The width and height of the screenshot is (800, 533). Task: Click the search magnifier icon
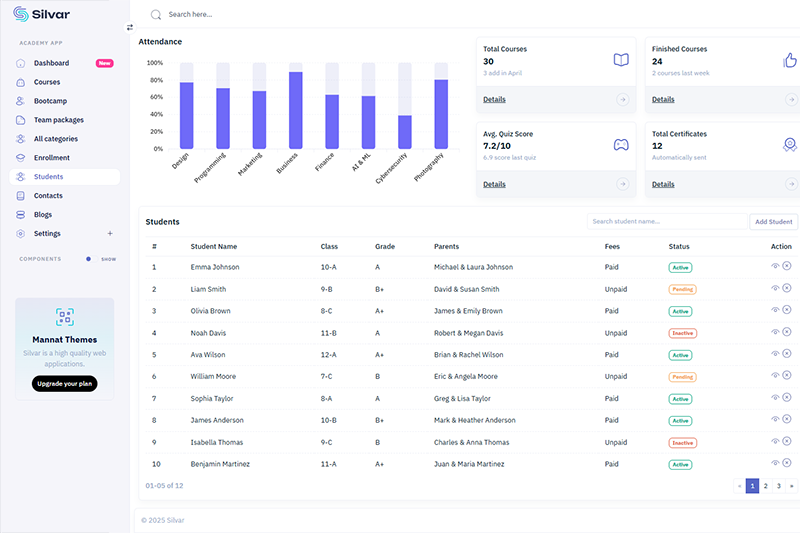(x=155, y=15)
